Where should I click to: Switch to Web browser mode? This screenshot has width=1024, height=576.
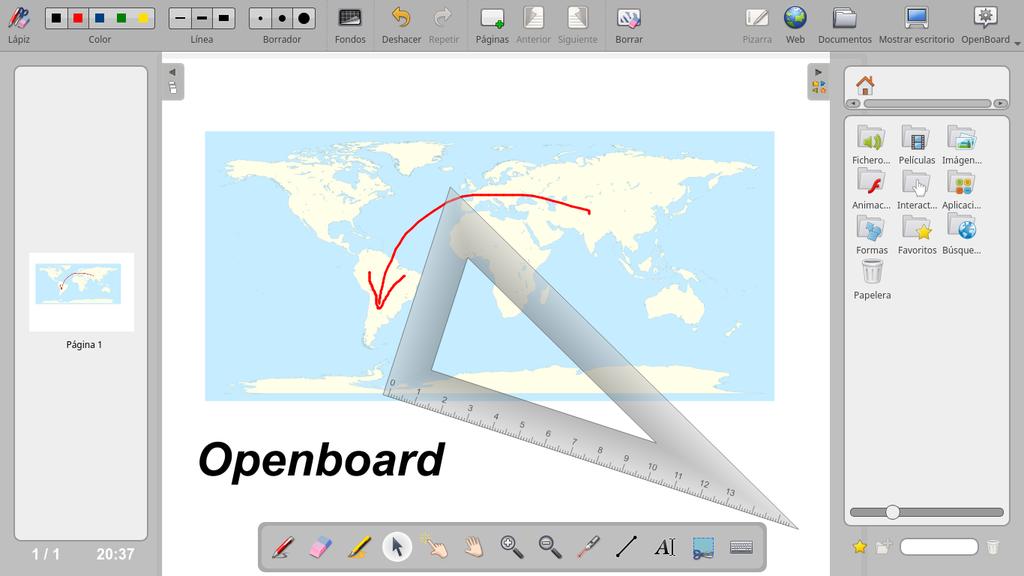(795, 25)
